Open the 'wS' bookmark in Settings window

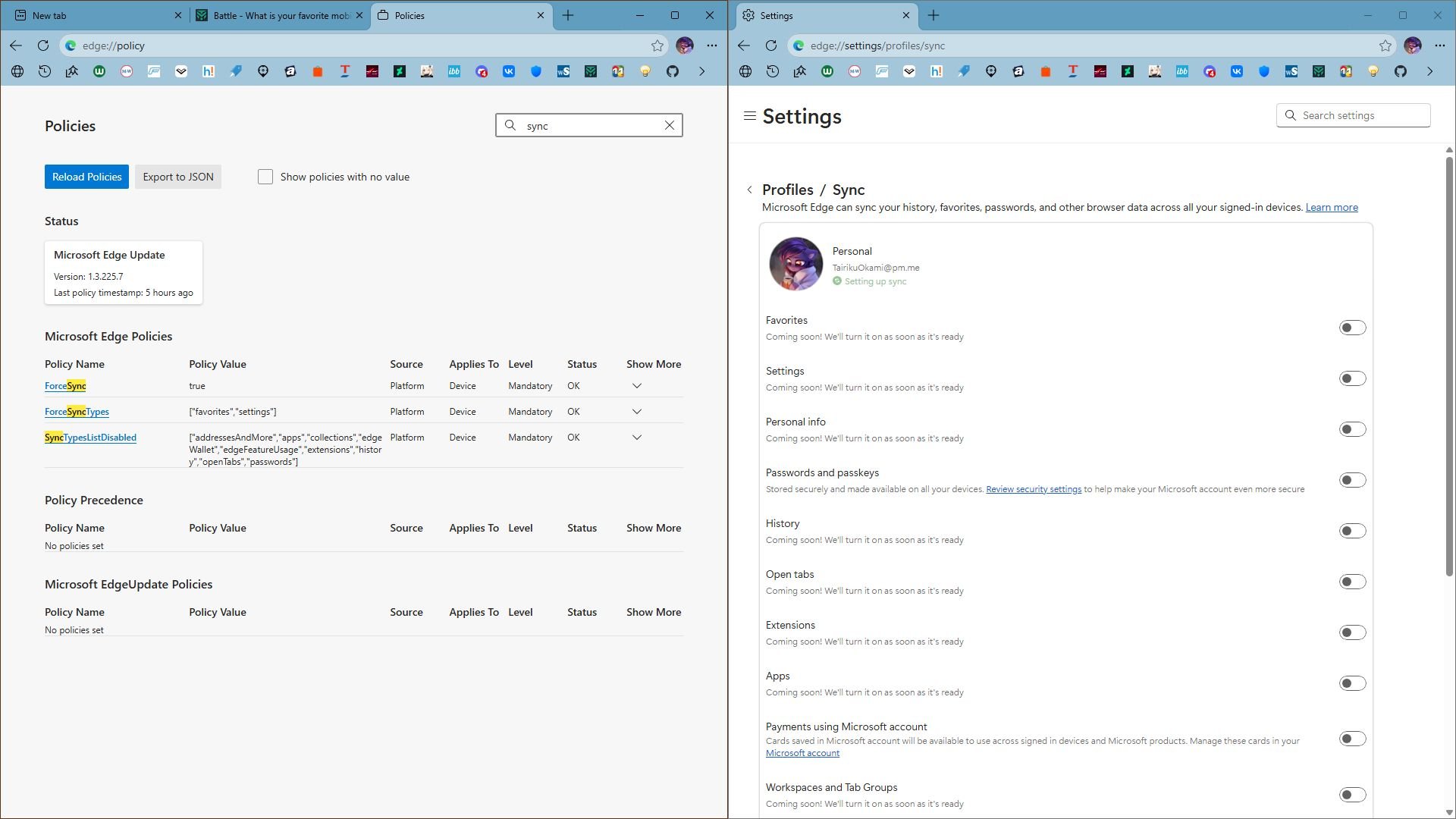pos(1291,71)
